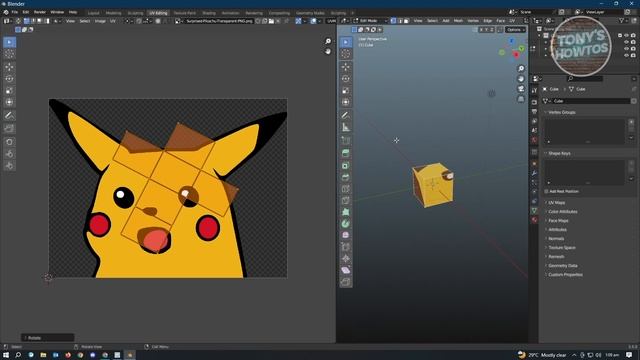
Task: Select the 3D viewport Measure tool
Action: pyautogui.click(x=346, y=127)
